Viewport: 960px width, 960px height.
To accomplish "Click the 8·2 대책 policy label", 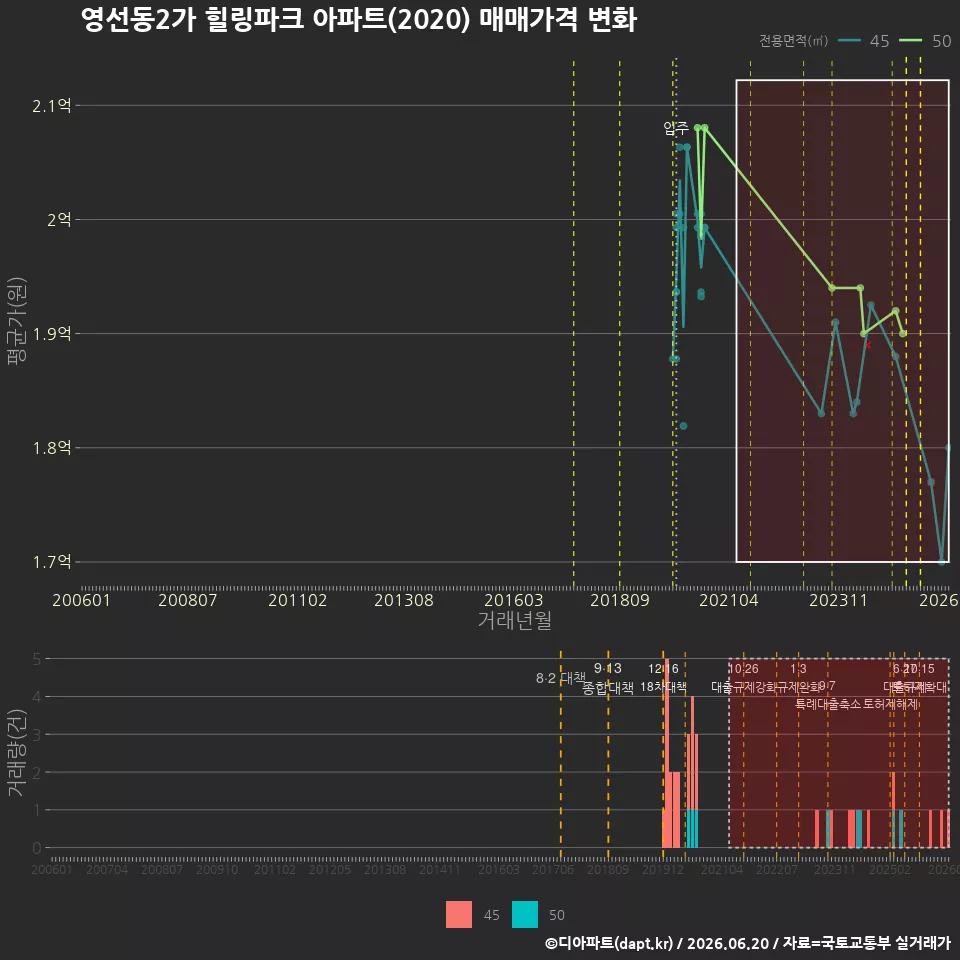I will tap(561, 678).
